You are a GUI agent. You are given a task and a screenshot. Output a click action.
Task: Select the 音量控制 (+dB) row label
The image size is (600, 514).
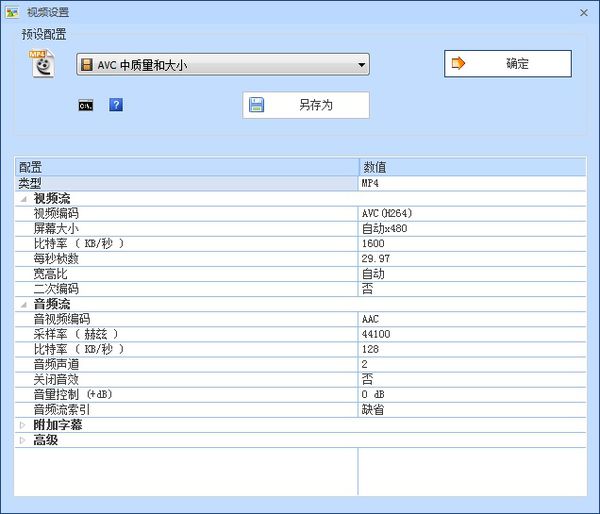click(x=73, y=395)
